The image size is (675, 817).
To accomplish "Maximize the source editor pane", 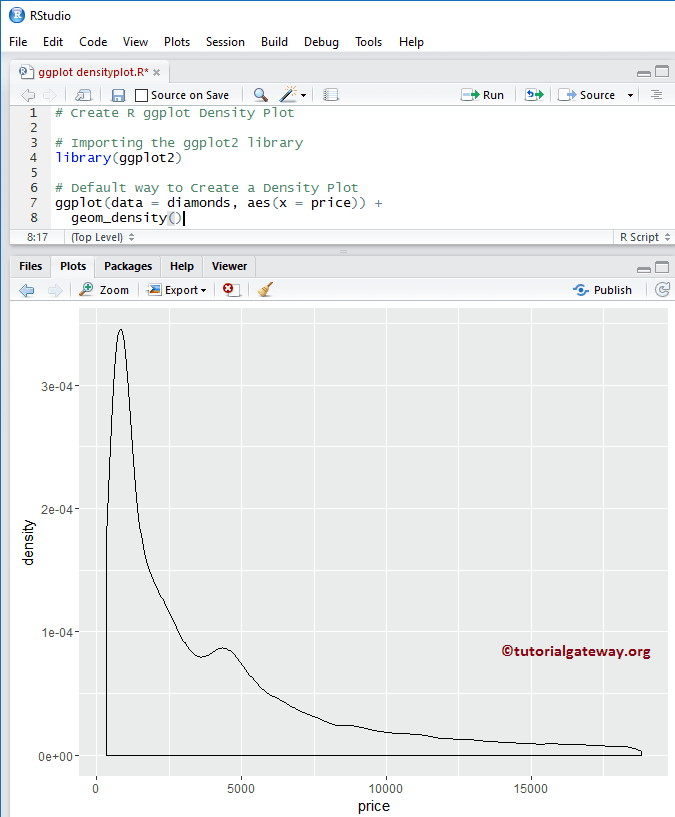I will 662,71.
